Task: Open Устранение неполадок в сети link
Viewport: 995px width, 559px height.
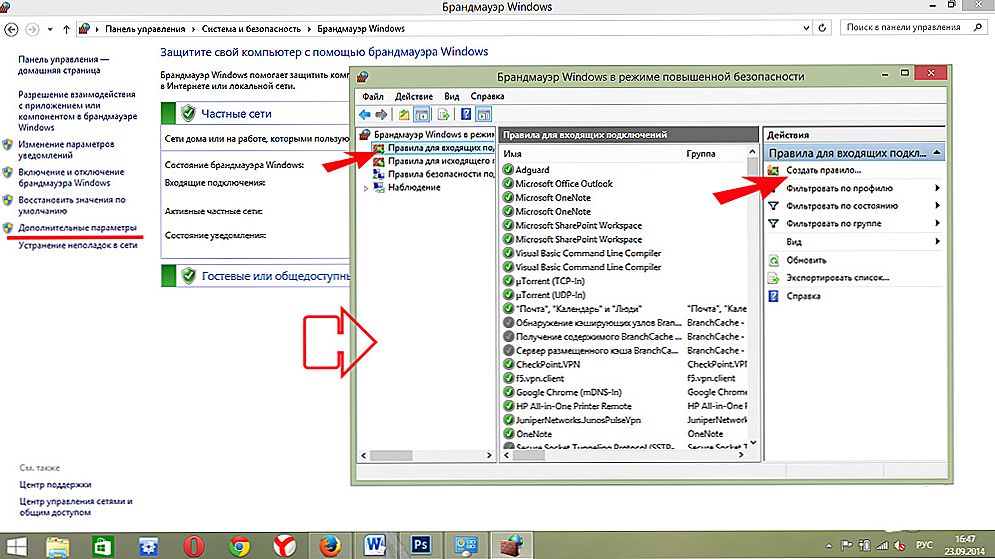Action: (x=77, y=246)
